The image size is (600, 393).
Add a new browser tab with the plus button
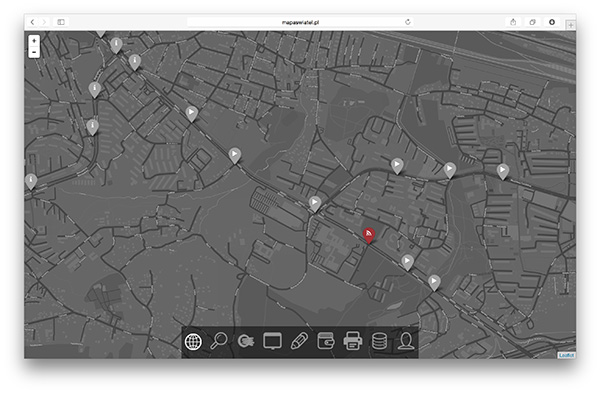(x=571, y=25)
